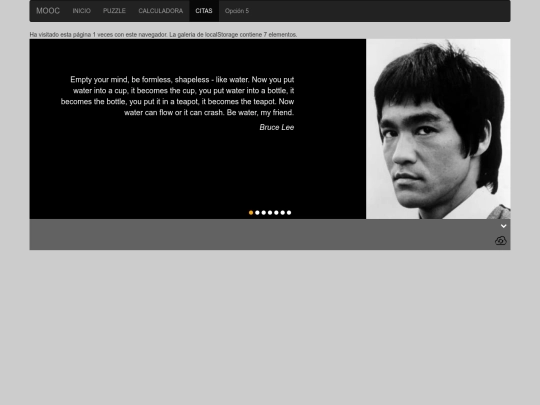Select the CITAS tab

click(204, 11)
